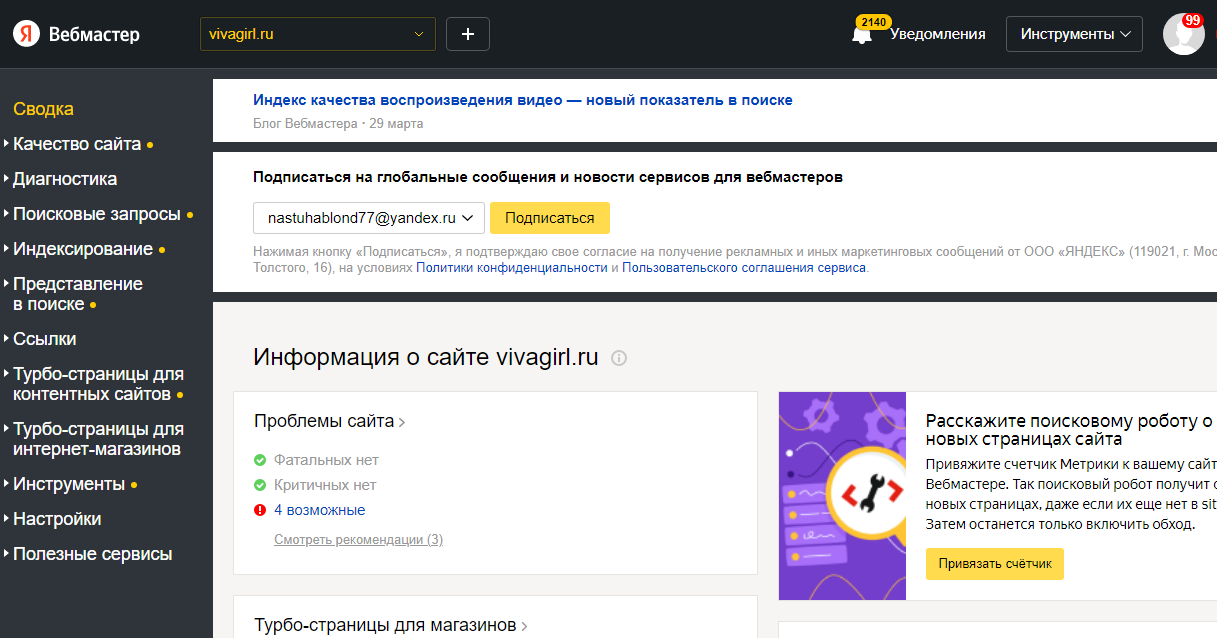Click the Фатальных нет status text
Image resolution: width=1217 pixels, height=638 pixels.
point(326,460)
